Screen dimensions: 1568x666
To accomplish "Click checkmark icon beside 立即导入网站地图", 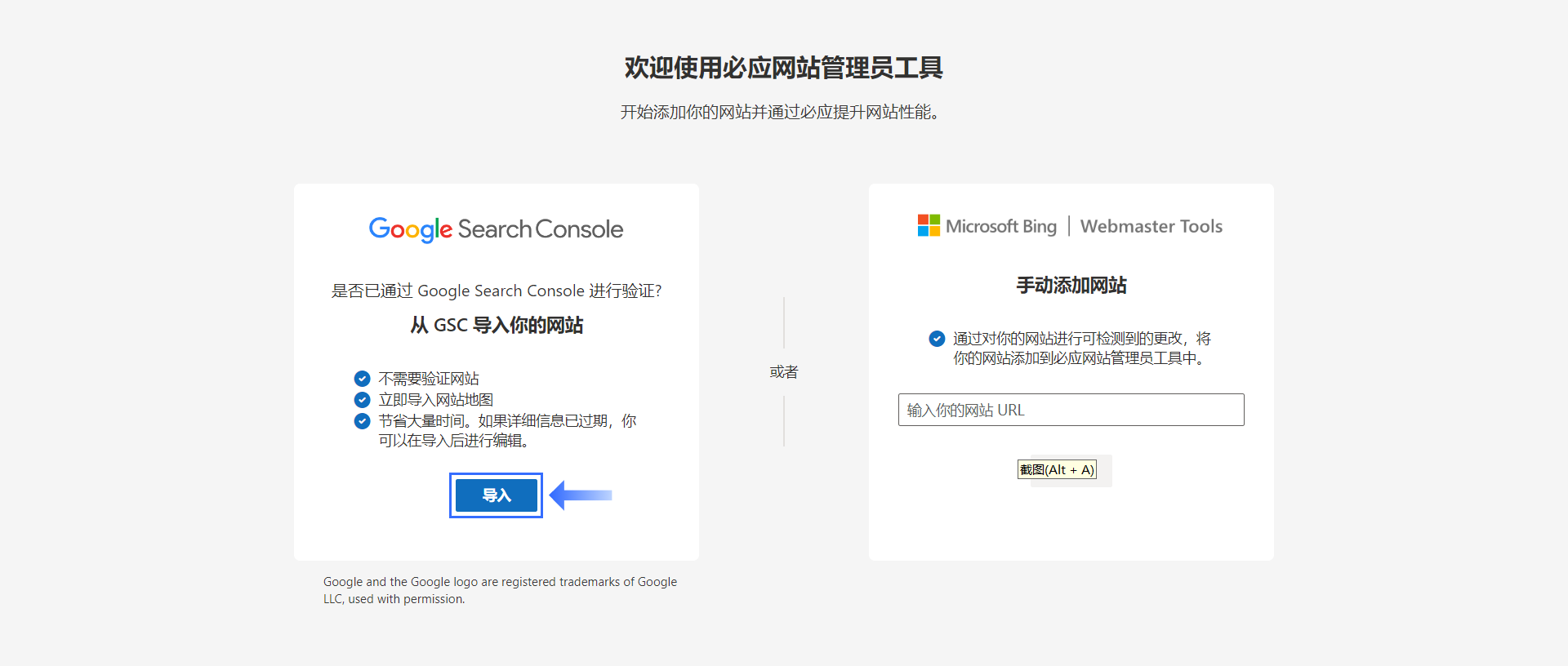I will [362, 400].
